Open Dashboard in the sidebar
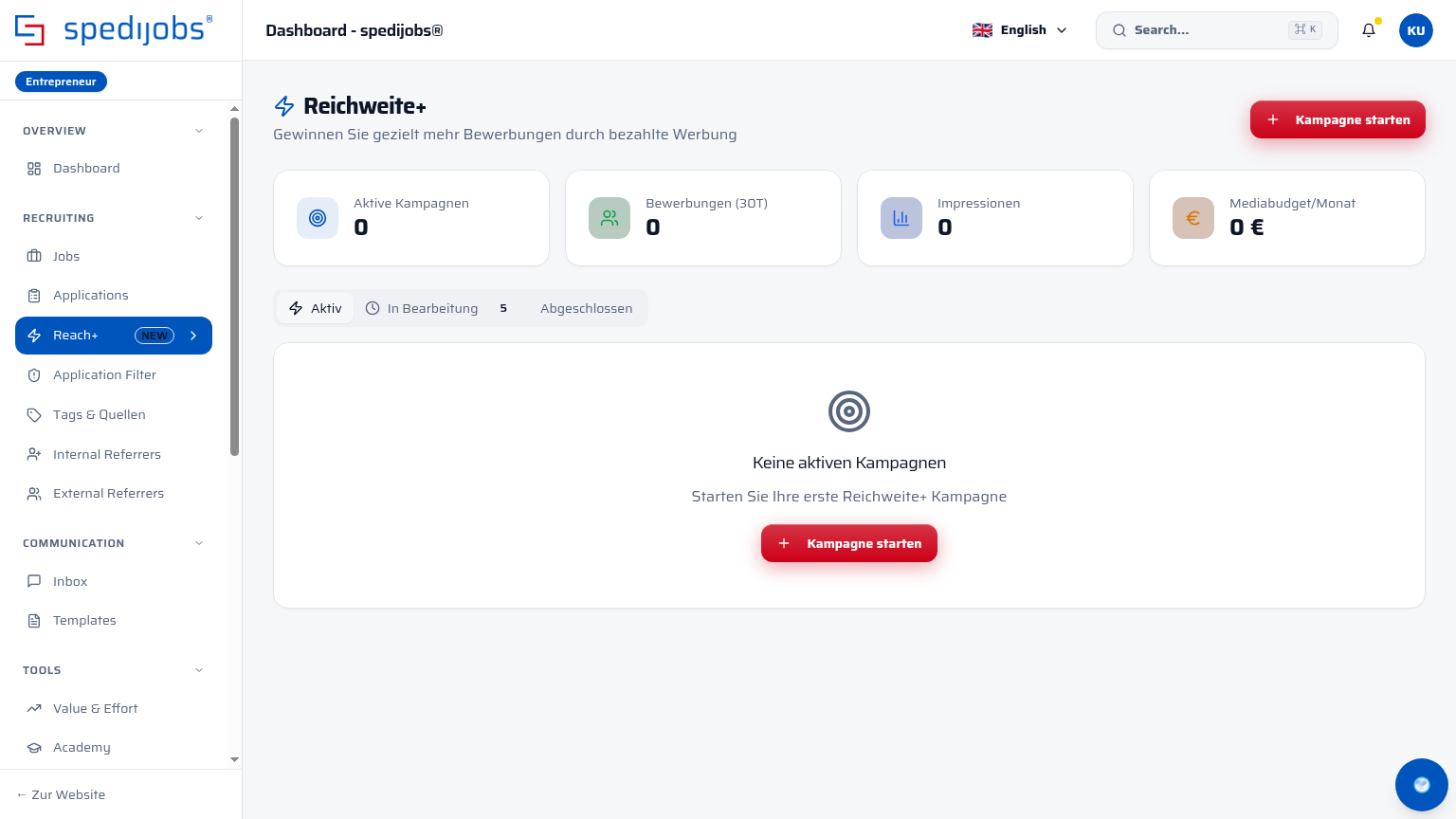 click(114, 169)
